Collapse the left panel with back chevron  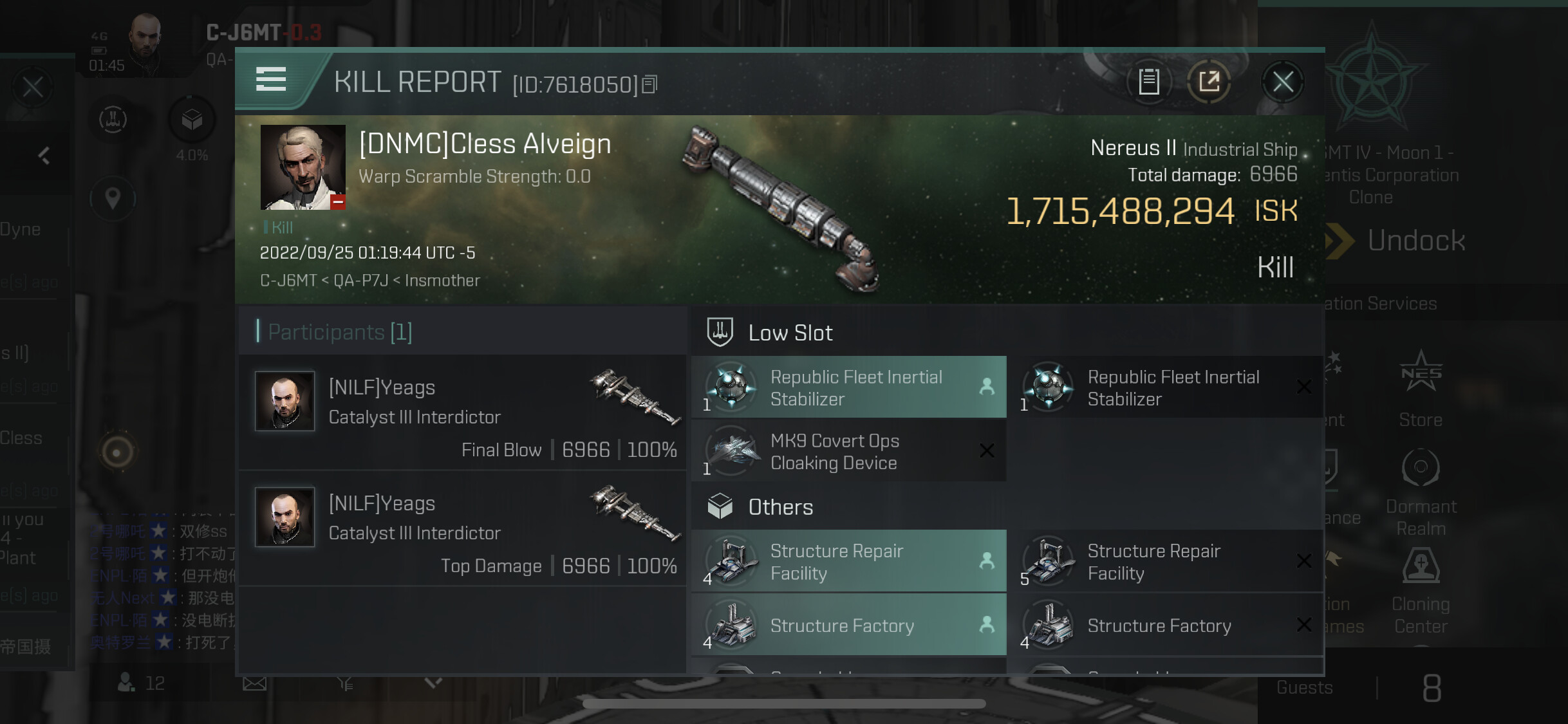[x=44, y=155]
